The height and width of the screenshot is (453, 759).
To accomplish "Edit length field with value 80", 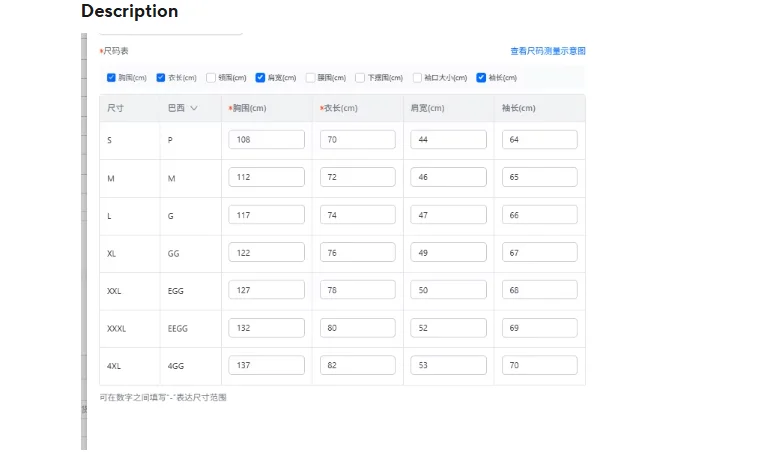I will [x=358, y=328].
